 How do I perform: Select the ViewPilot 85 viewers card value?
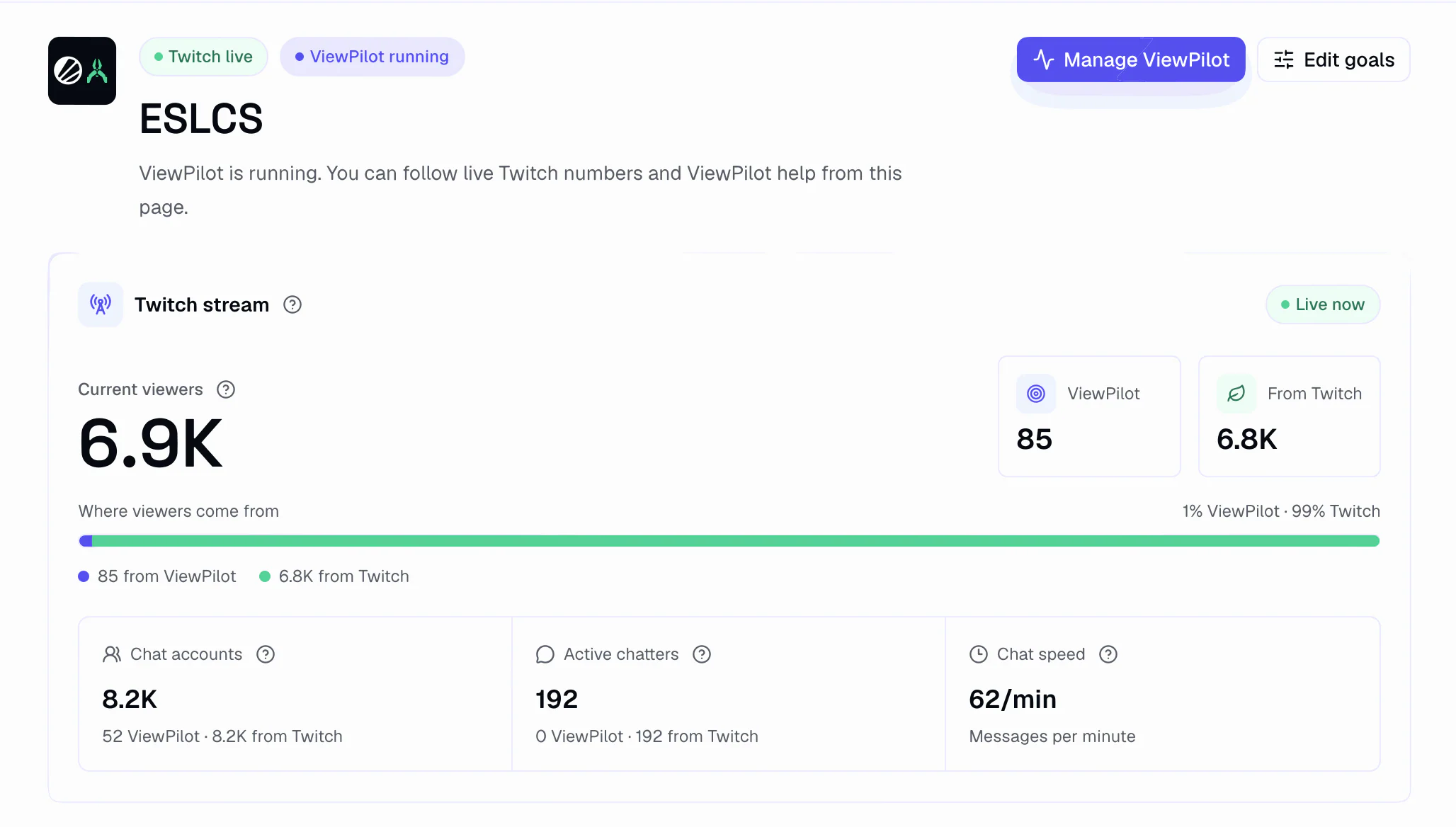coord(1035,439)
